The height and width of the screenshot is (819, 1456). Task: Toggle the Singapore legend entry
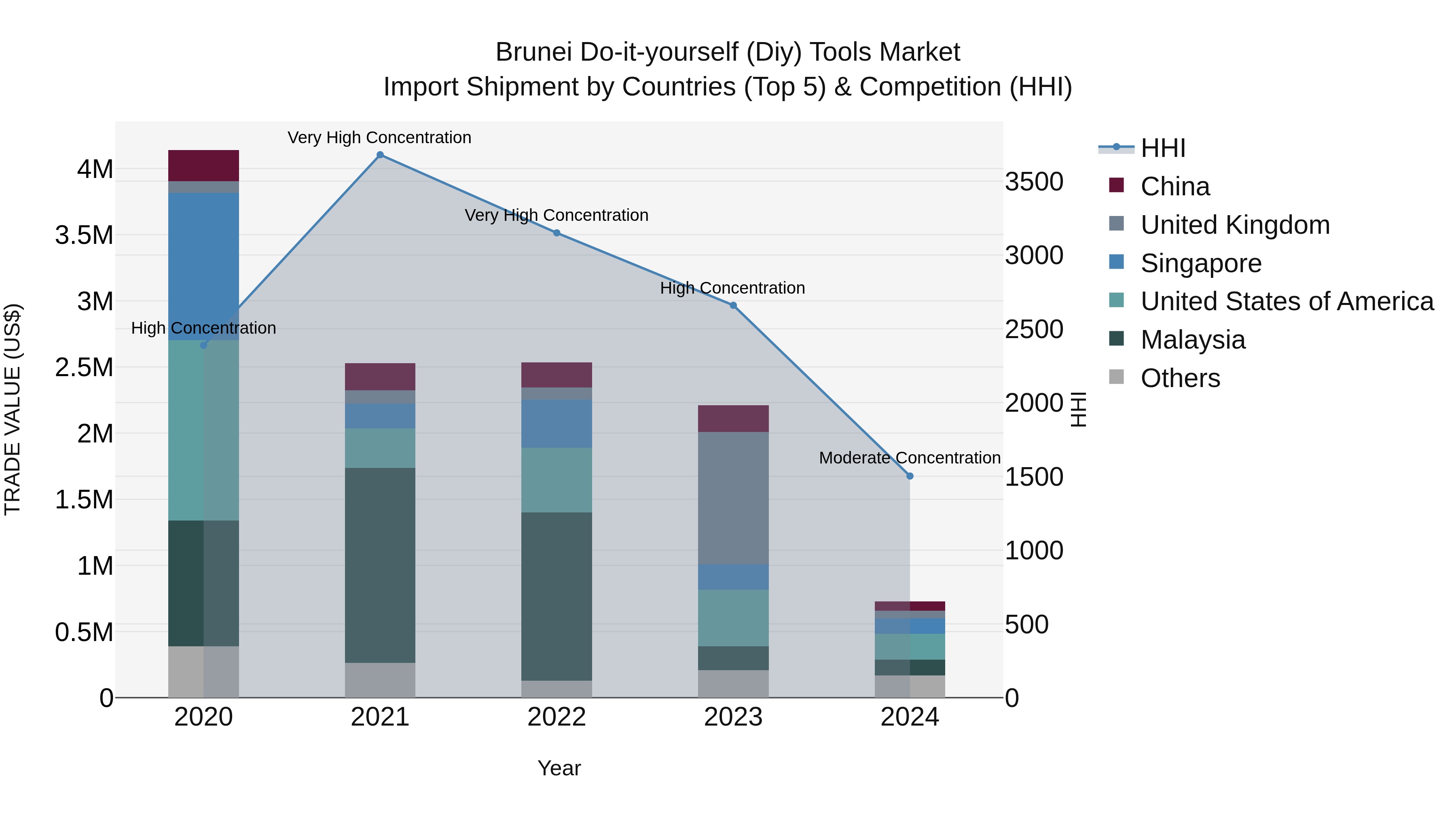(1185, 263)
